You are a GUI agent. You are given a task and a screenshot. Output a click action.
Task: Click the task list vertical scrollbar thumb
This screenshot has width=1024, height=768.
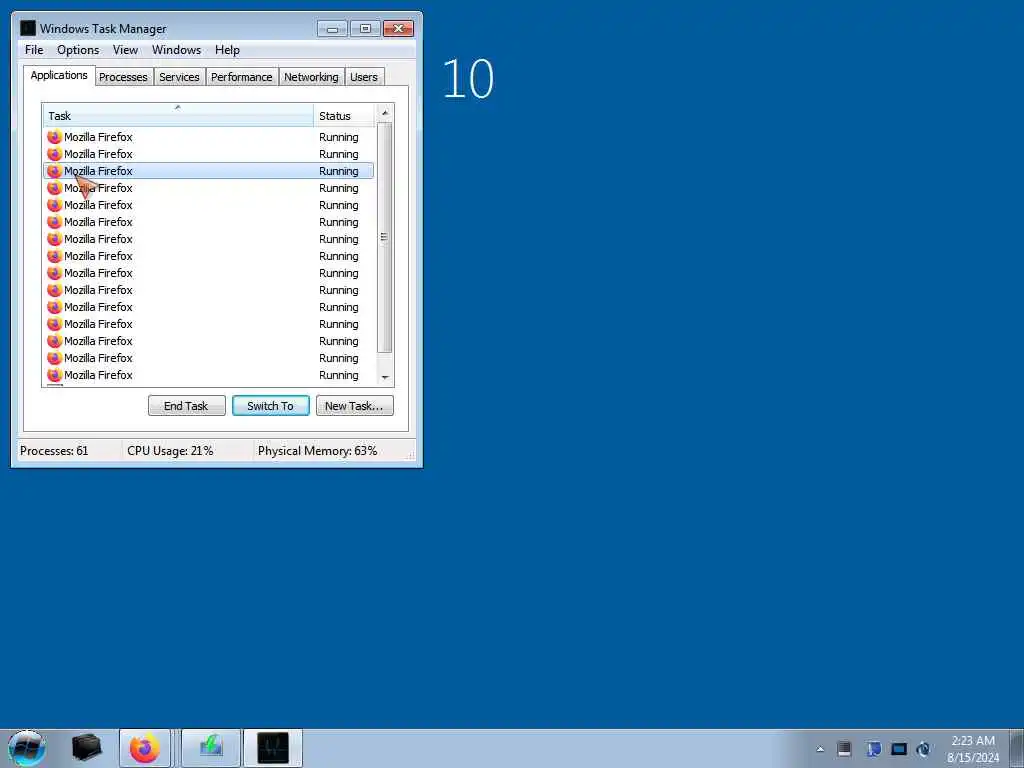pyautogui.click(x=385, y=237)
